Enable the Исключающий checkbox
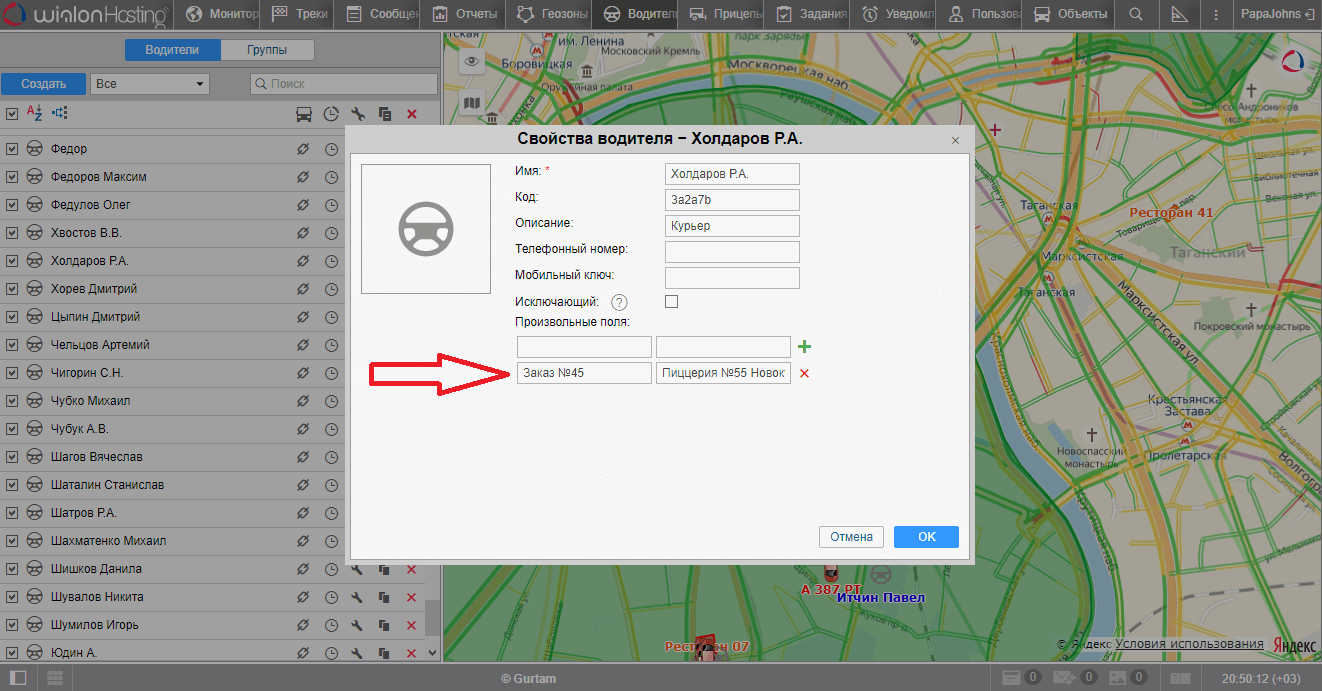This screenshot has height=691, width=1322. (x=672, y=301)
